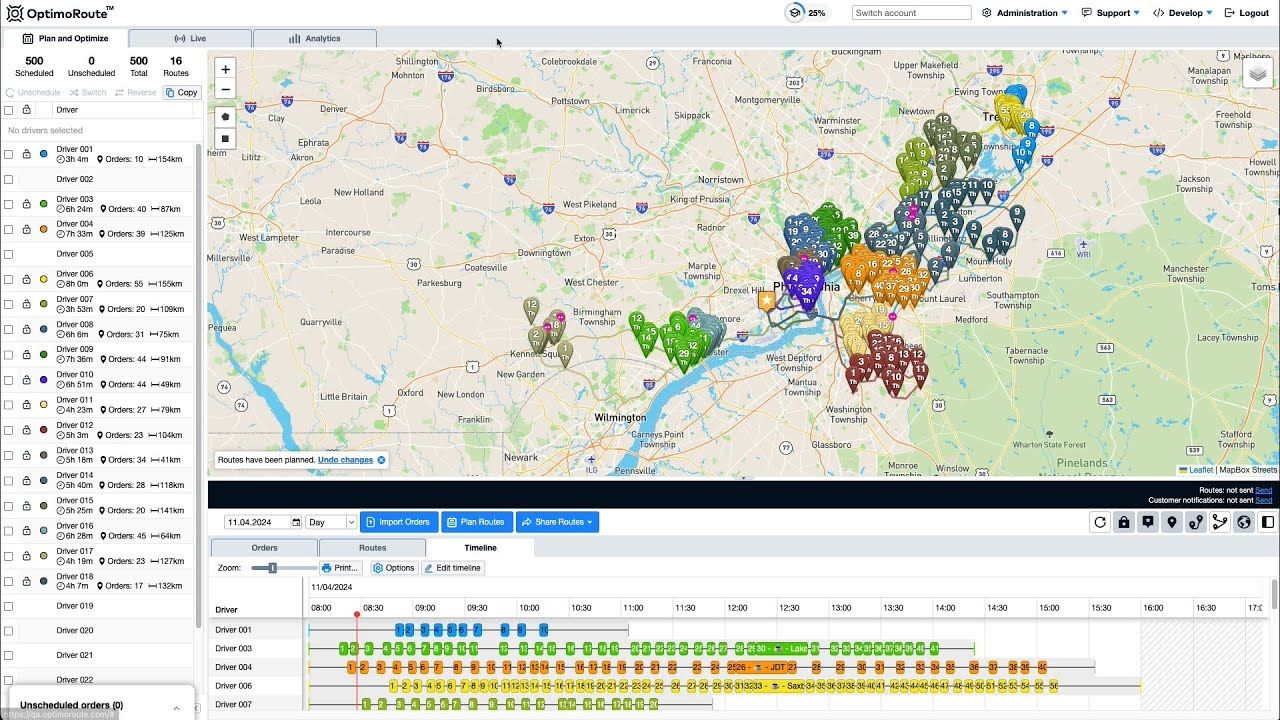This screenshot has height=720, width=1280.
Task: Open the Orders tab below the map
Action: pyautogui.click(x=263, y=547)
